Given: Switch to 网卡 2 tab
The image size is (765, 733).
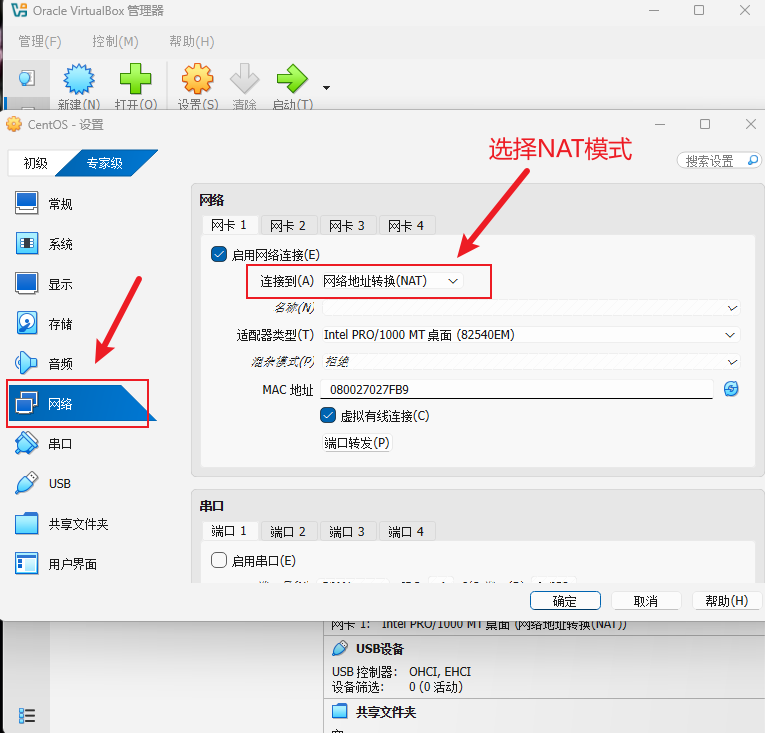Looking at the screenshot, I should [289, 225].
